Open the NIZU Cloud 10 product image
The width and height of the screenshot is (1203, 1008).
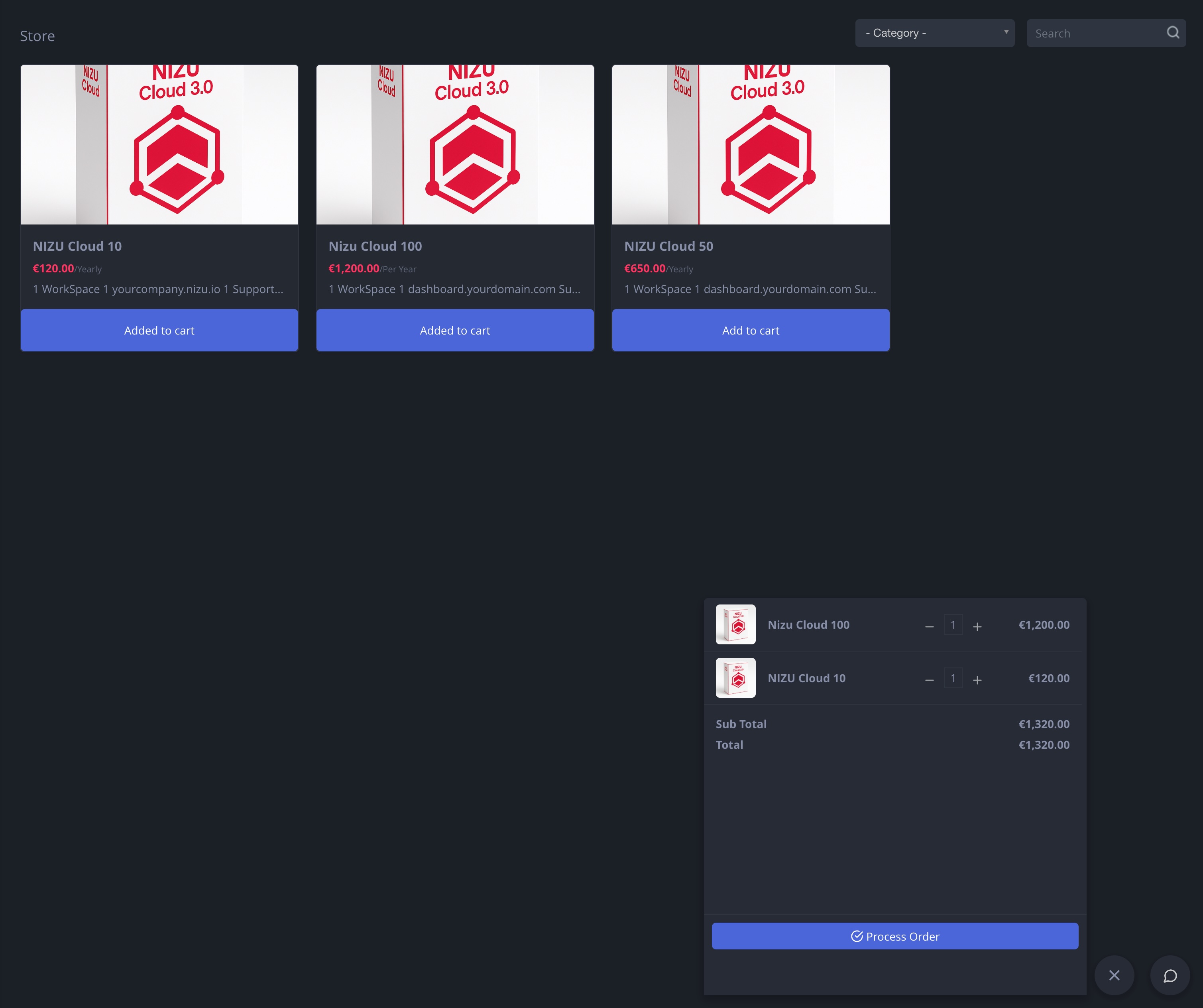pos(159,144)
